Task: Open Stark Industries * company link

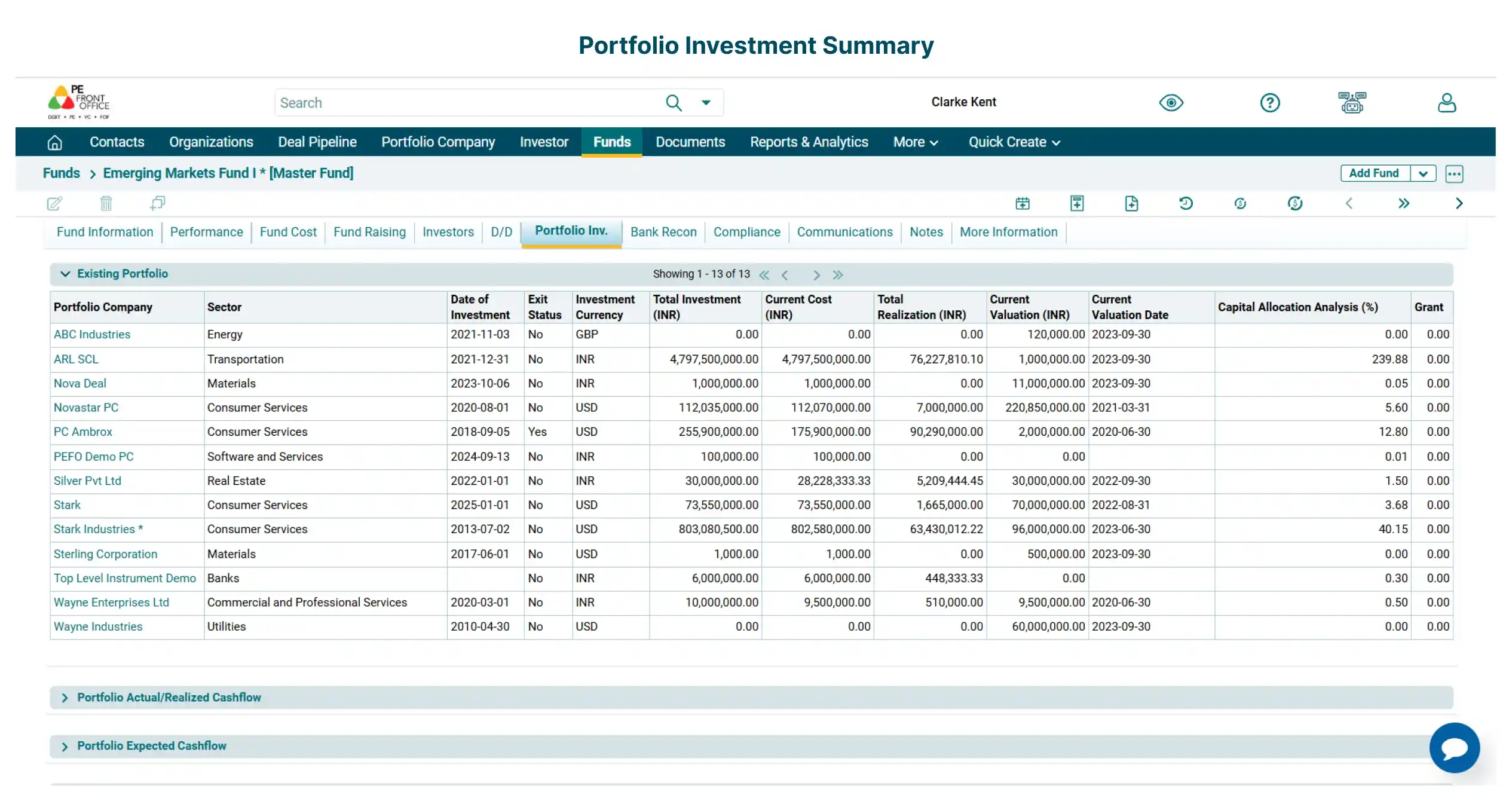Action: click(98, 530)
